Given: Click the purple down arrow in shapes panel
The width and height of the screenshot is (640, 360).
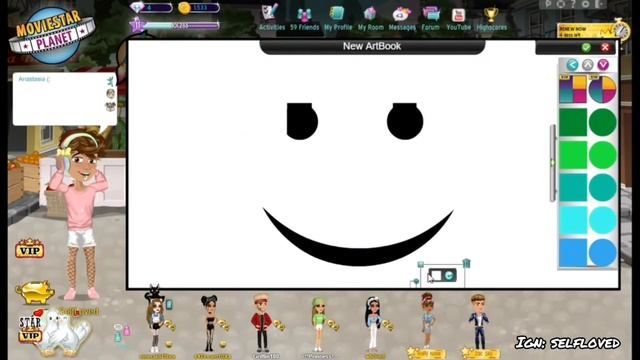Looking at the screenshot, I should click(603, 64).
